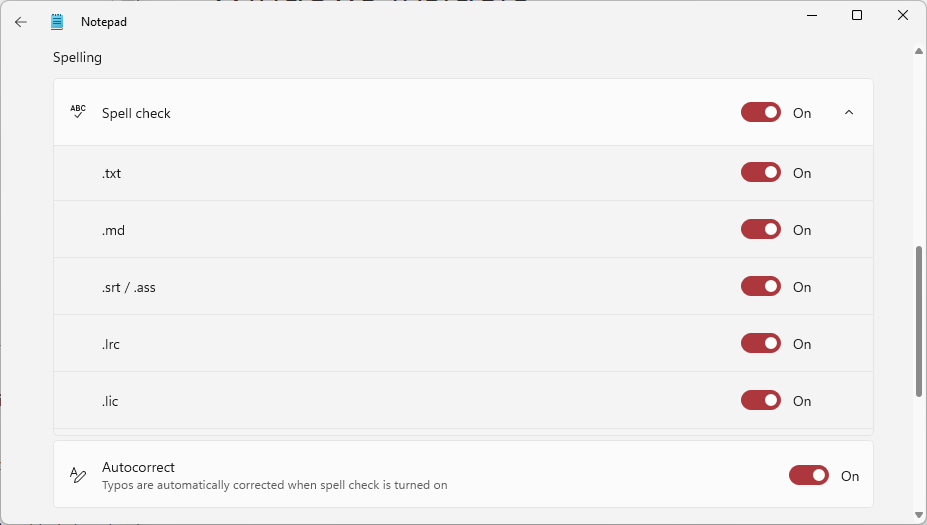Click the Notepad app icon in title bar
927x525 pixels.
coord(57,21)
